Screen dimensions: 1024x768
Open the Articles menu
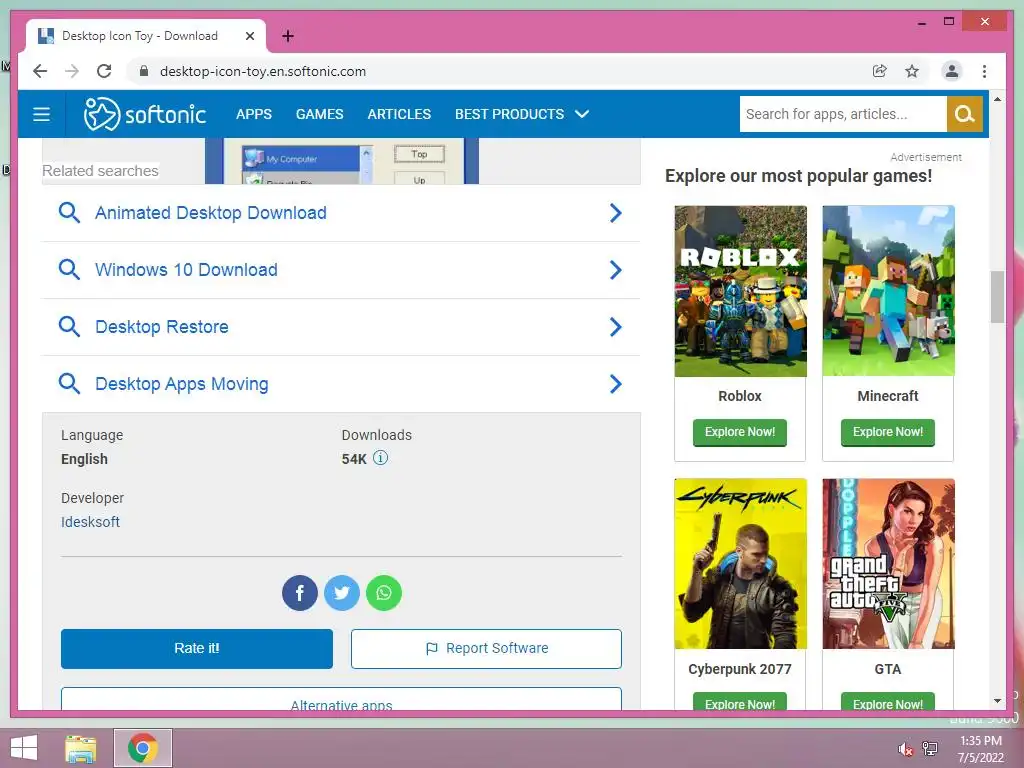[399, 114]
